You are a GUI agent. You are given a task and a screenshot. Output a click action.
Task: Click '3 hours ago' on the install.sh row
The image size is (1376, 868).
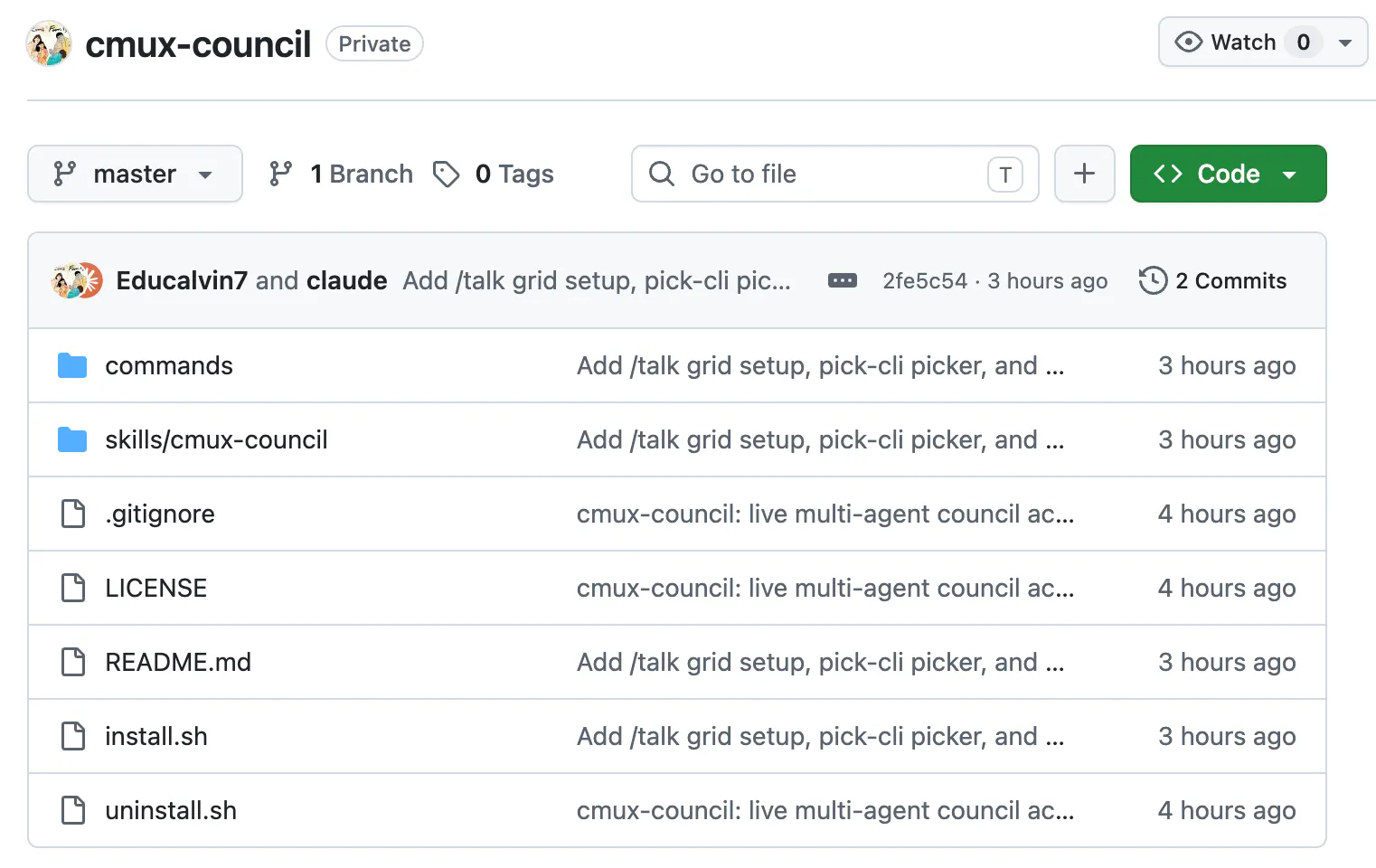(x=1227, y=736)
